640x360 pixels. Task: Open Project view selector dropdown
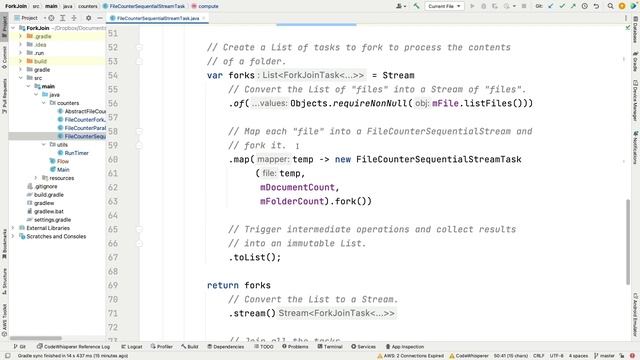click(30, 18)
